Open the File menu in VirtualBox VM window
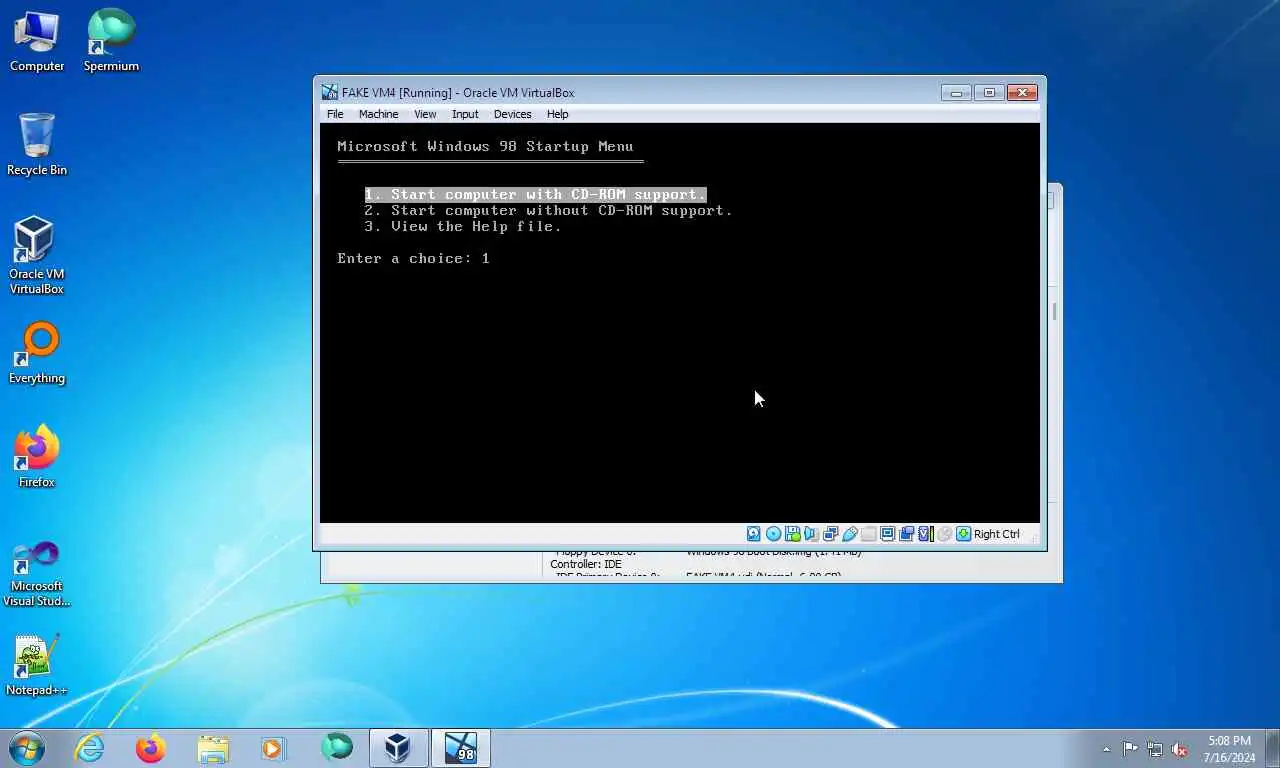This screenshot has height=768, width=1280. (x=335, y=114)
